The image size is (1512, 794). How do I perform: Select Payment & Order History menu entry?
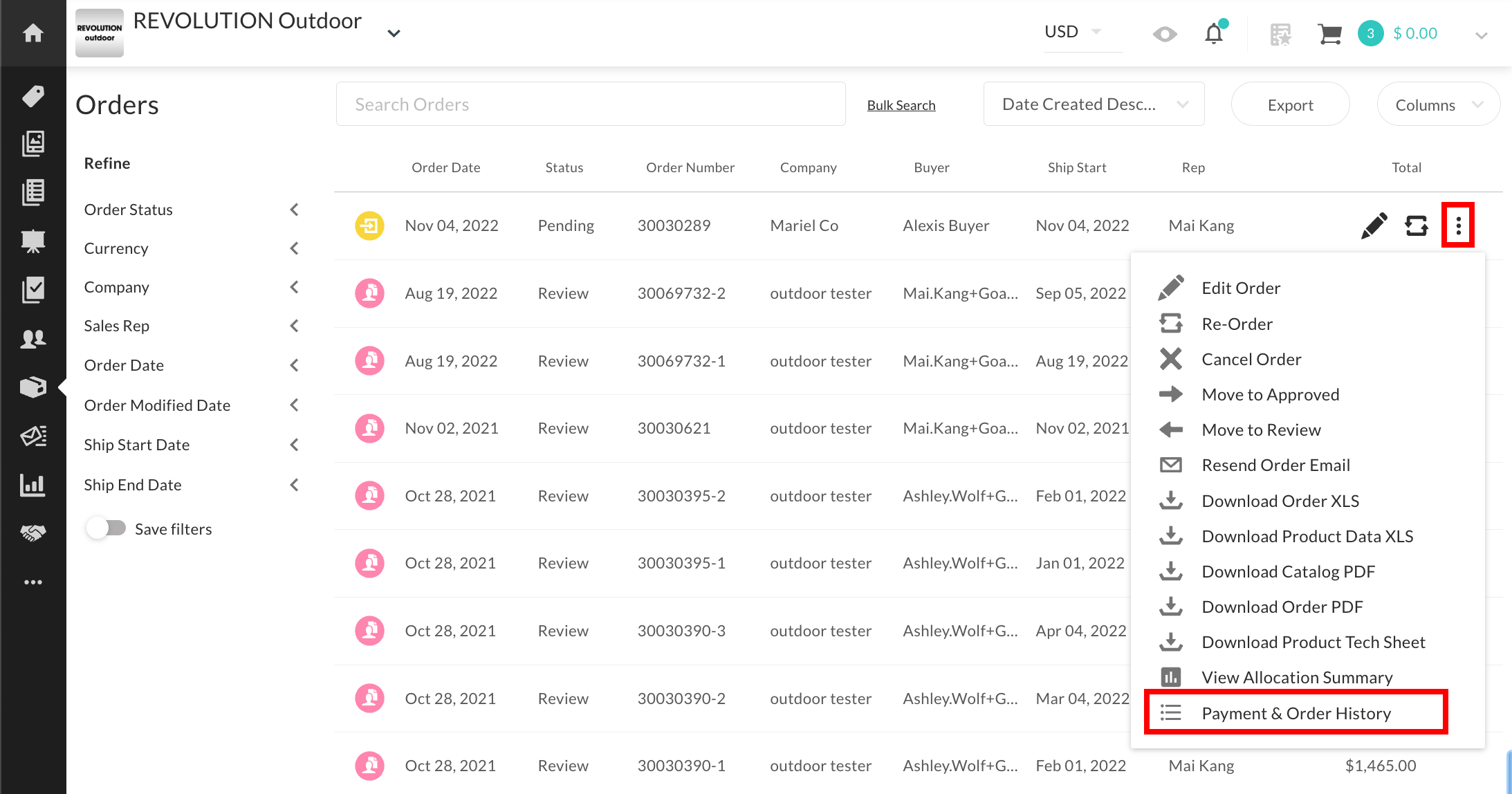point(1296,712)
